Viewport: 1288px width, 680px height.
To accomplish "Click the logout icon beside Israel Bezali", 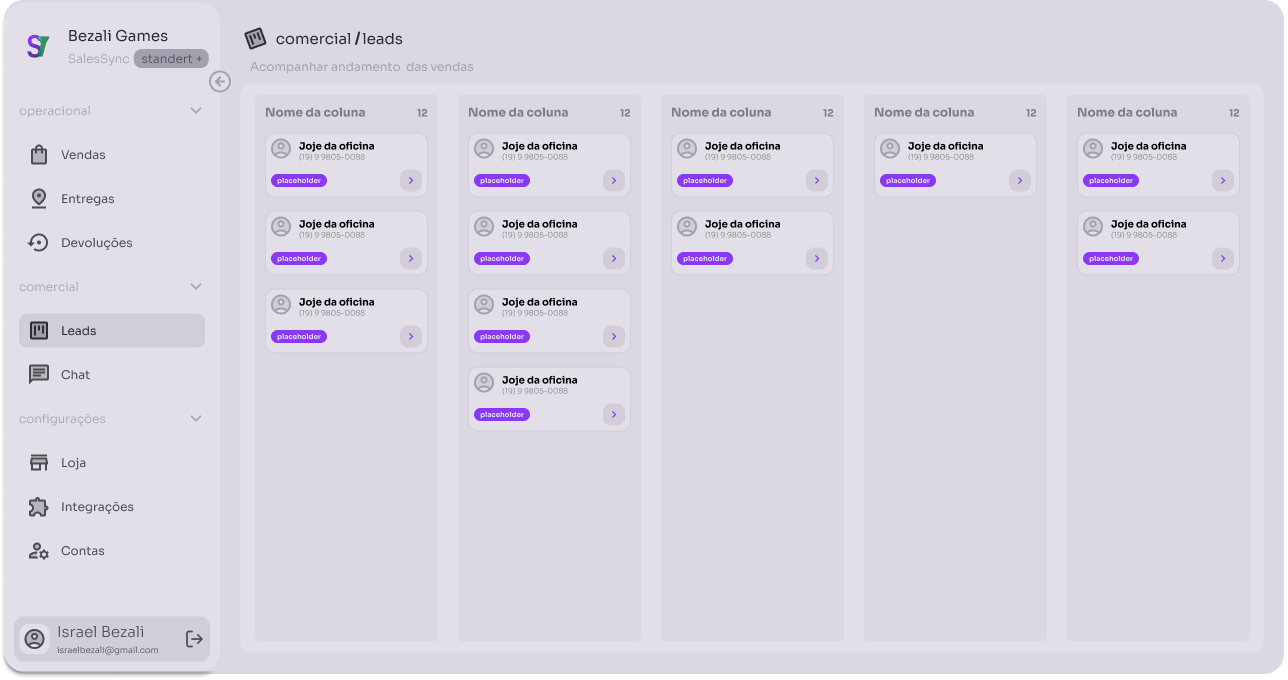I will [194, 639].
